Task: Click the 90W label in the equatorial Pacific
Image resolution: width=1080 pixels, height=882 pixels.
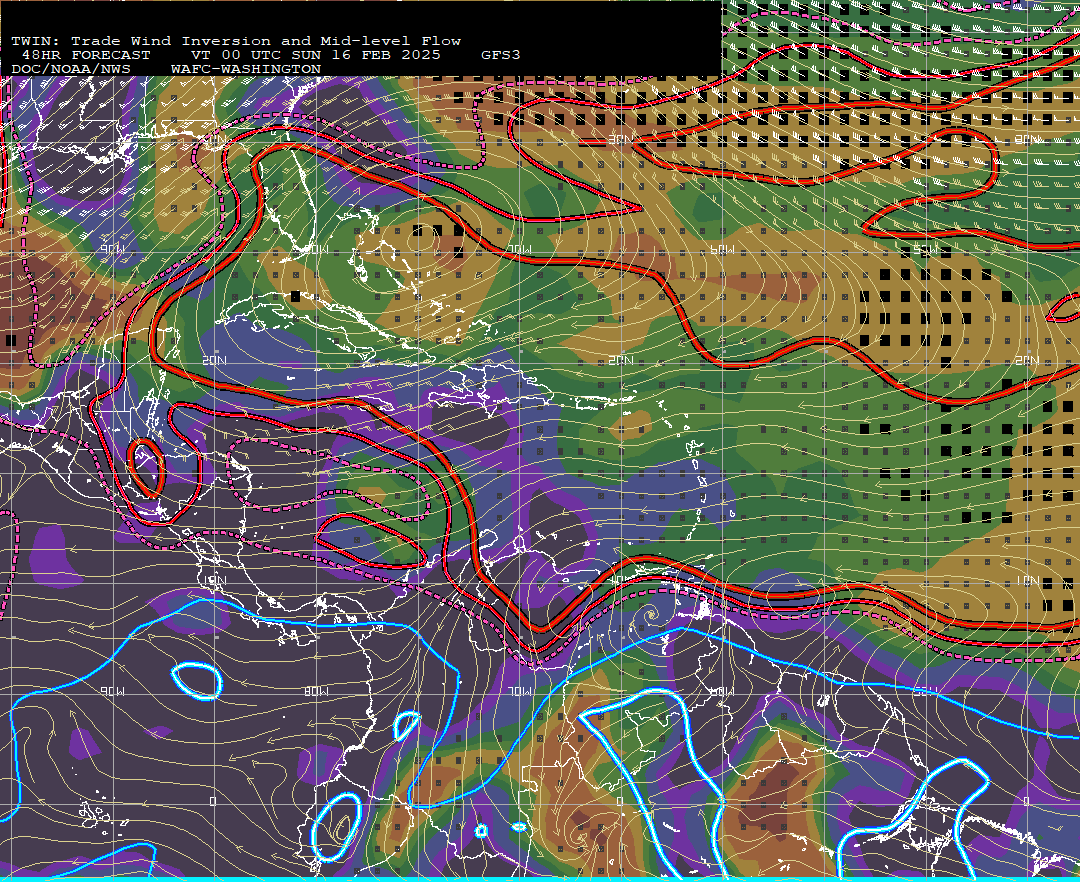Action: [x=112, y=691]
